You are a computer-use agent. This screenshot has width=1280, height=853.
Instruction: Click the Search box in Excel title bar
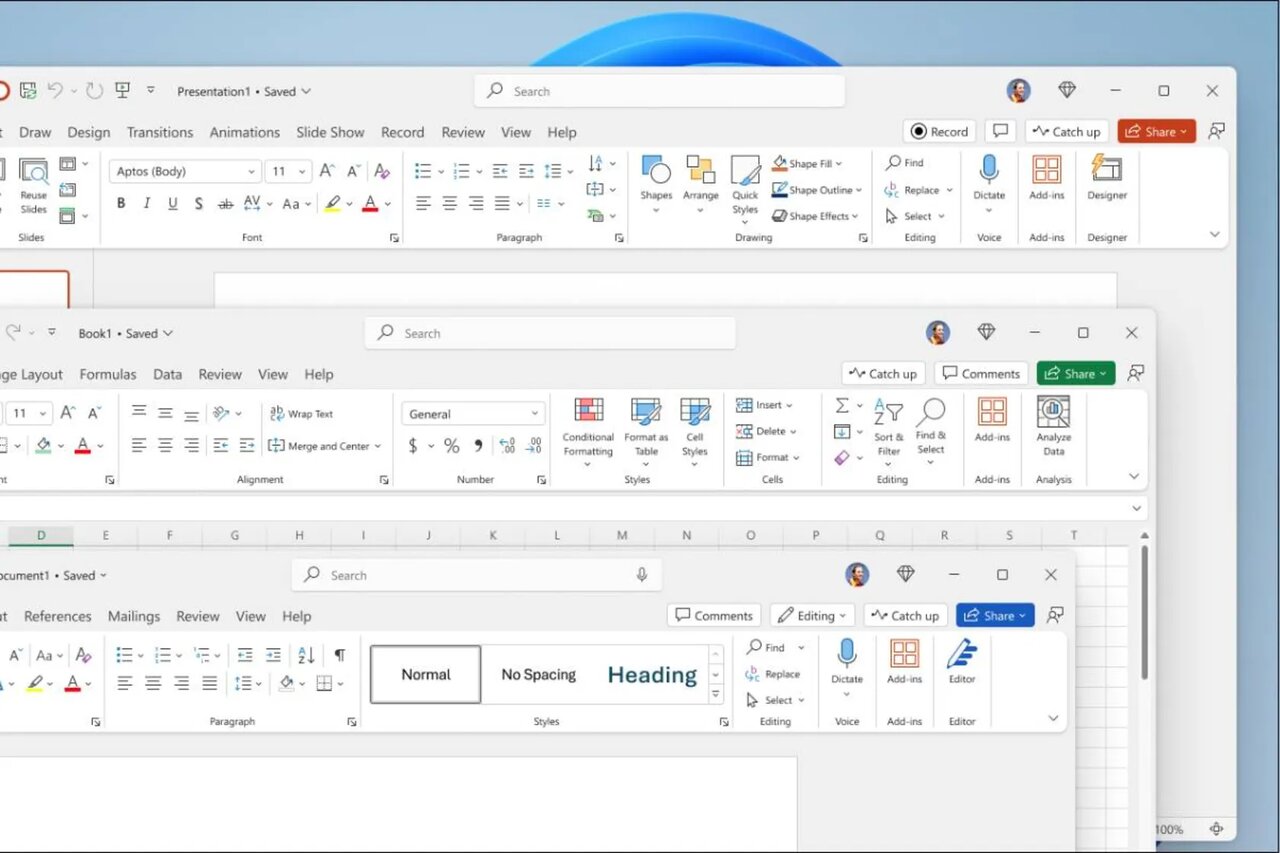pos(550,333)
